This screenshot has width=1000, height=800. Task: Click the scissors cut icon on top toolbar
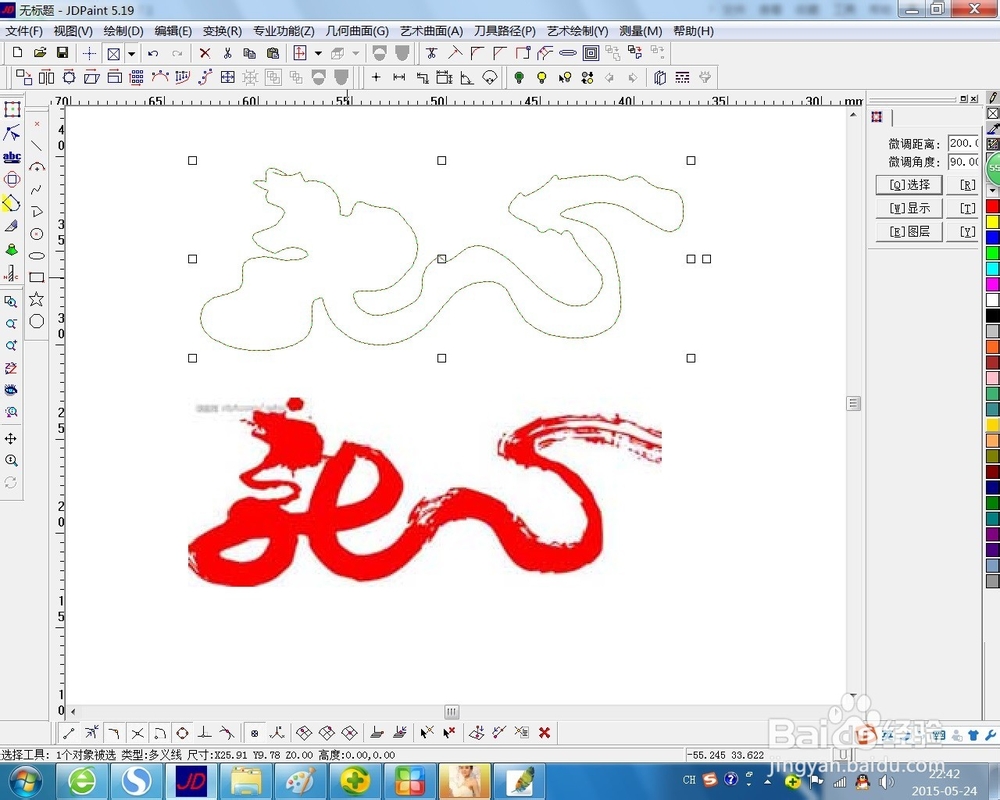pyautogui.click(x=227, y=53)
